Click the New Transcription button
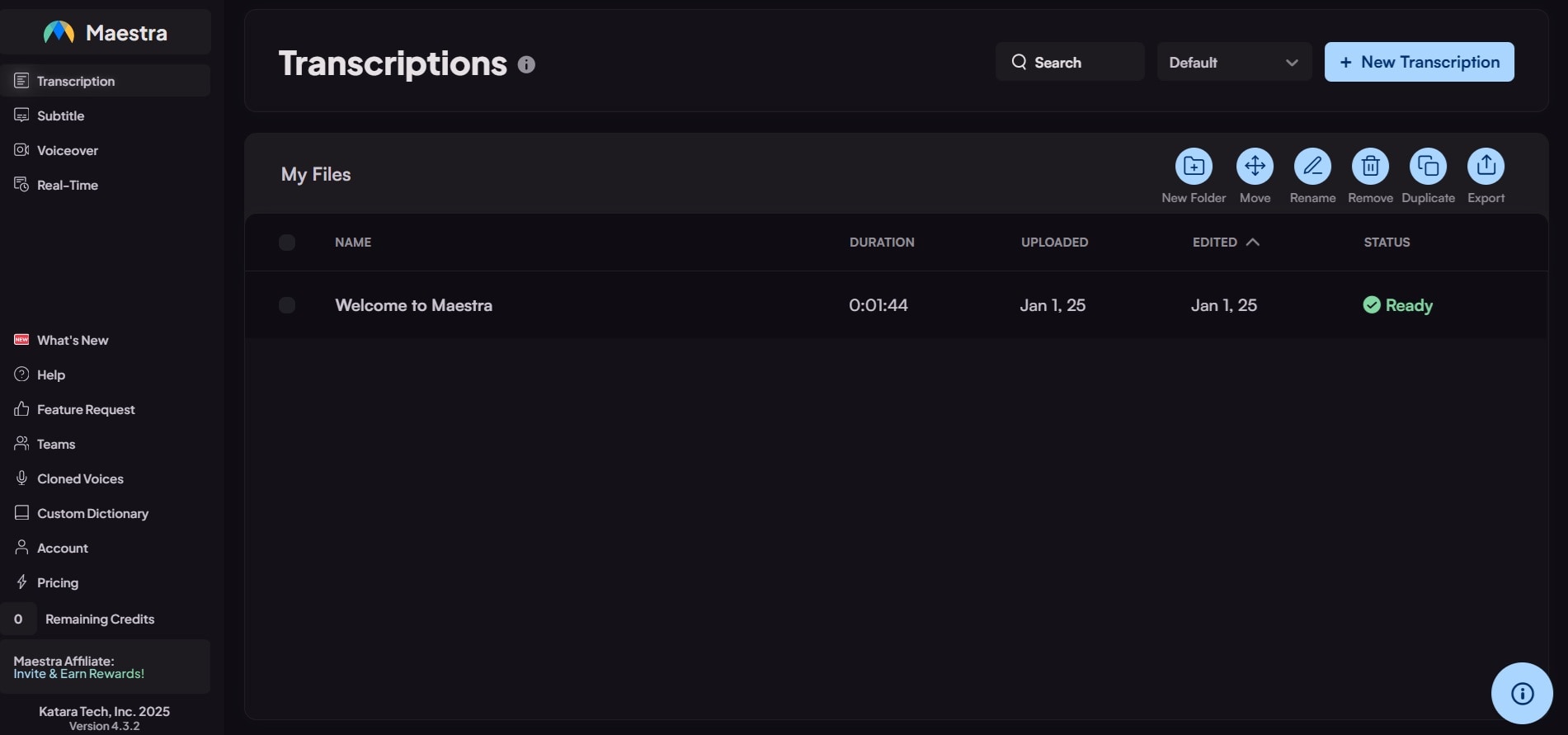The width and height of the screenshot is (1568, 735). [1419, 62]
